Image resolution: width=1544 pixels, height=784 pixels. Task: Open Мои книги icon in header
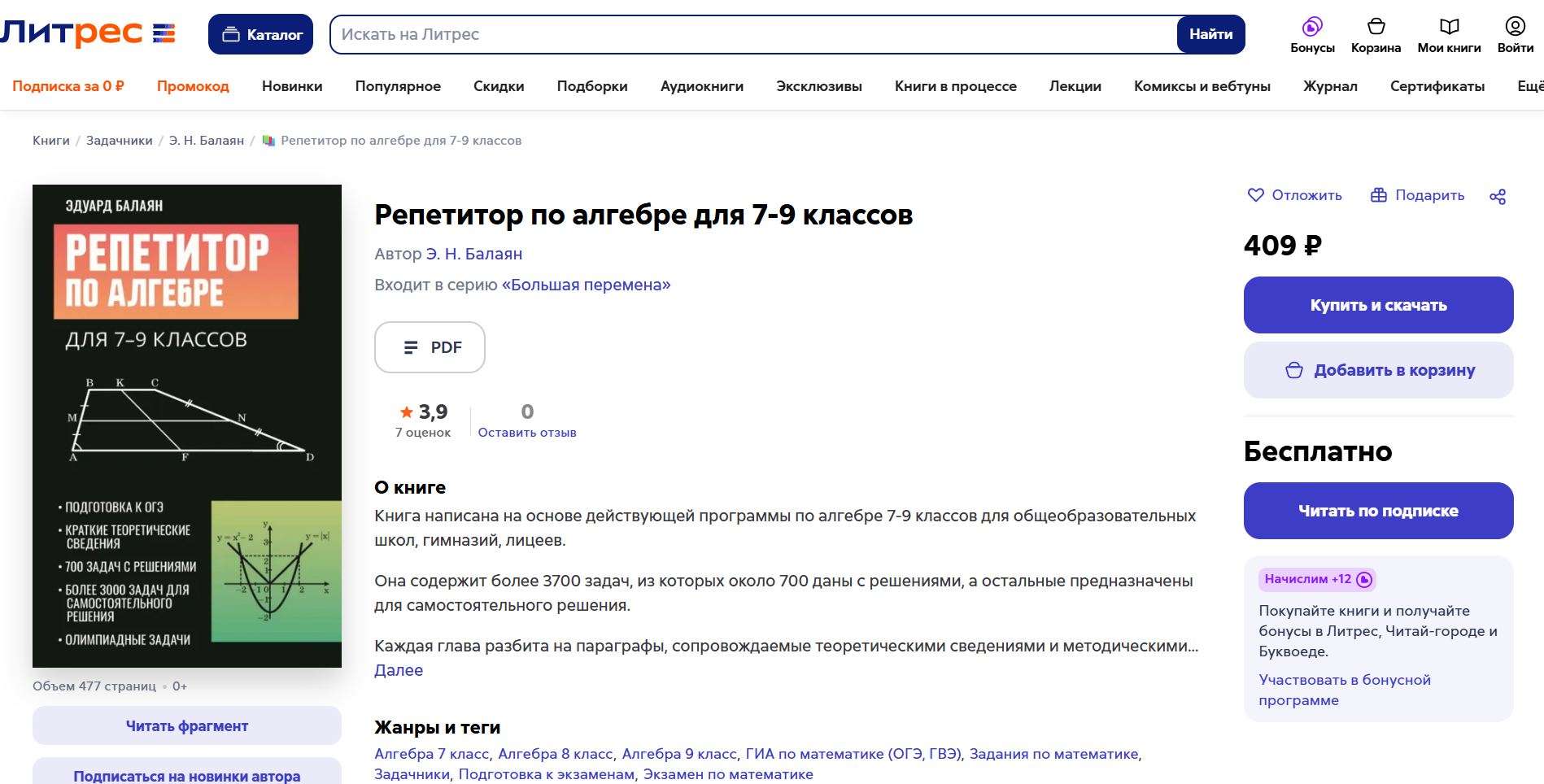click(x=1449, y=35)
